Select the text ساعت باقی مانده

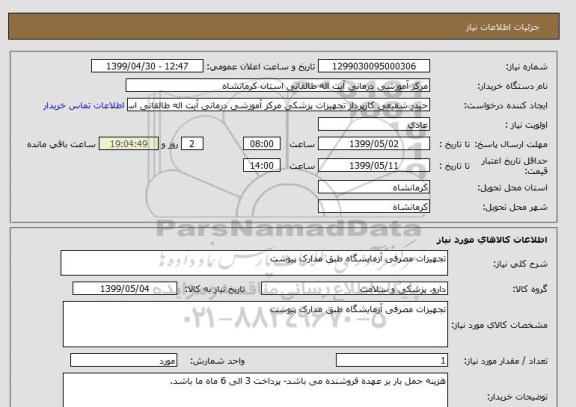click(61, 144)
